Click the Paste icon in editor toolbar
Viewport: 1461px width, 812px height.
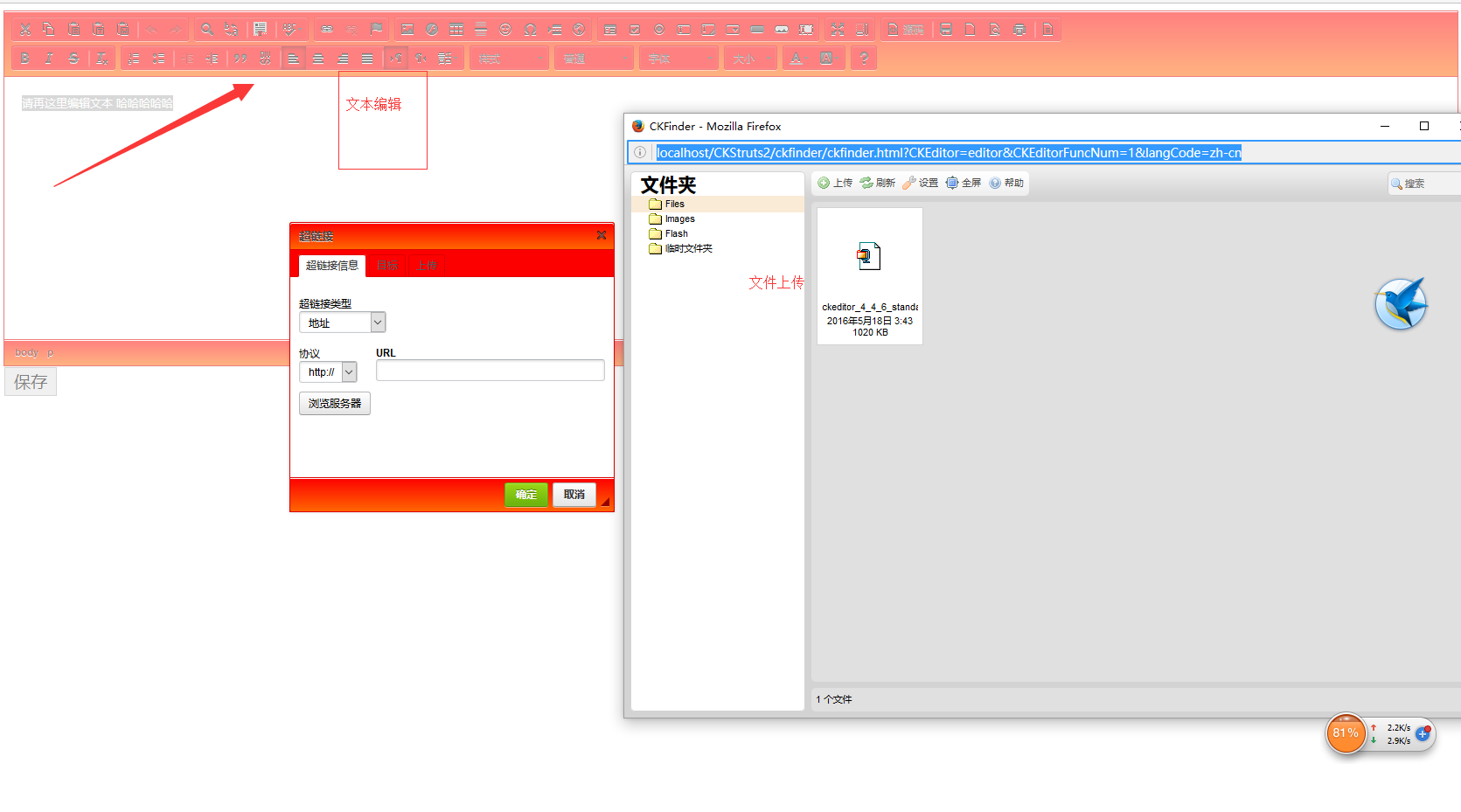point(74,30)
